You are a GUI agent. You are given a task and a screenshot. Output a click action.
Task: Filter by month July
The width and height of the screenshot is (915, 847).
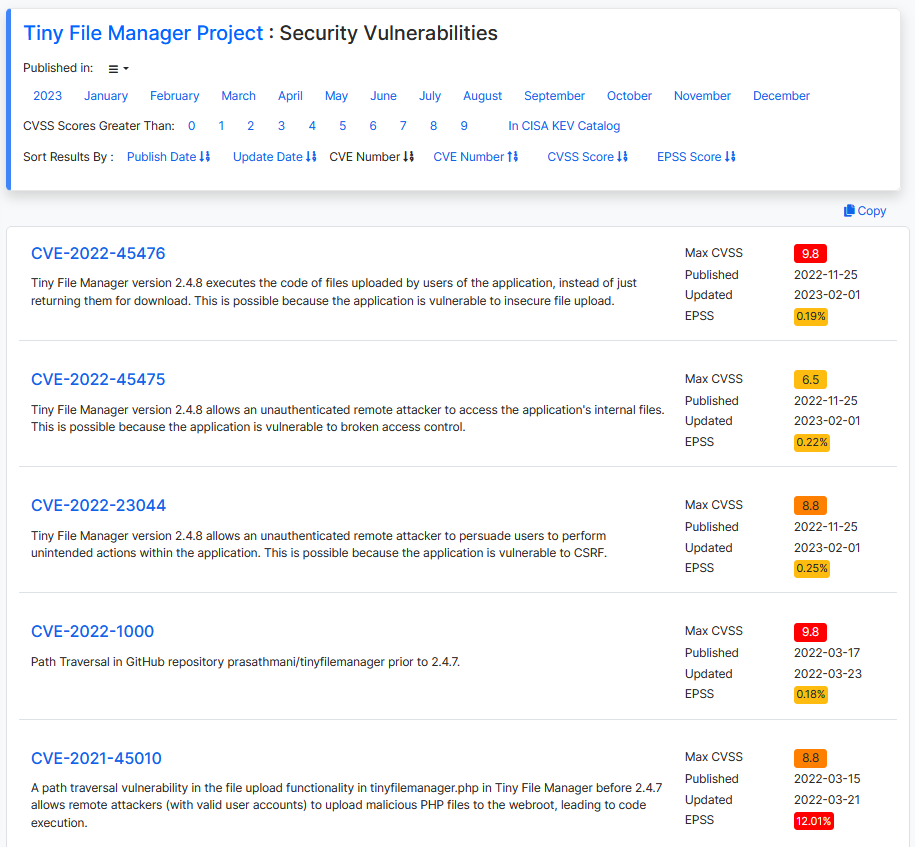(x=430, y=96)
